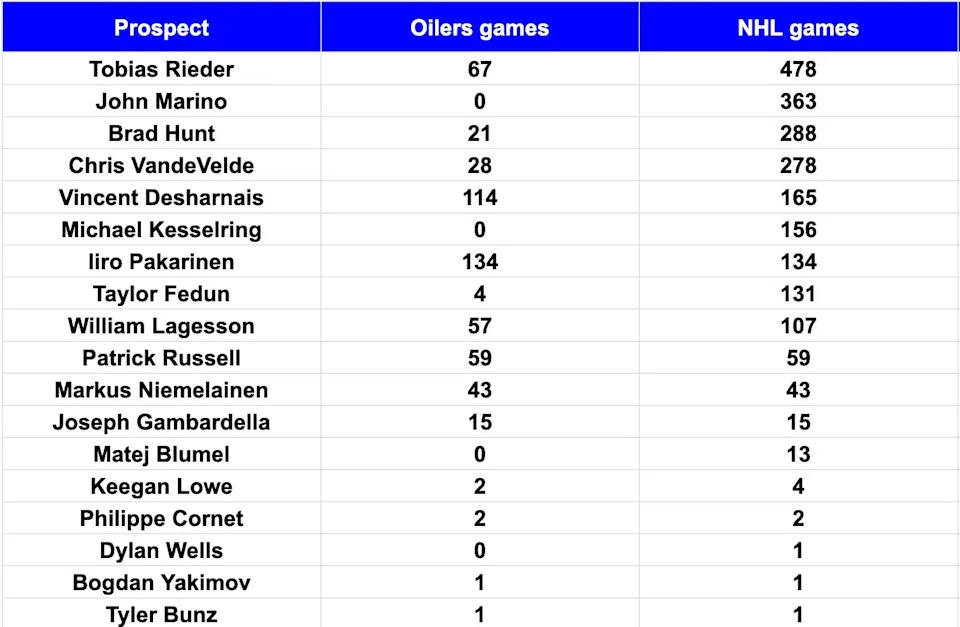Click the Joseph Gambardella name cell
960x627 pixels.
pos(161,422)
